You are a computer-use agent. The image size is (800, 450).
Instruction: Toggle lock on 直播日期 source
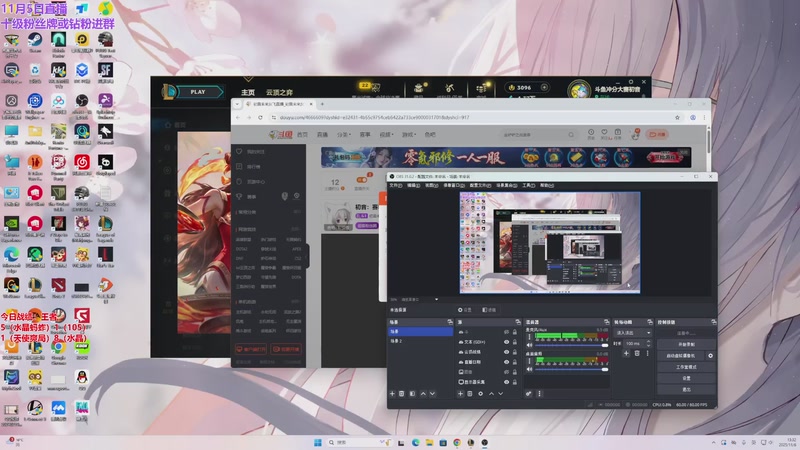(x=514, y=362)
